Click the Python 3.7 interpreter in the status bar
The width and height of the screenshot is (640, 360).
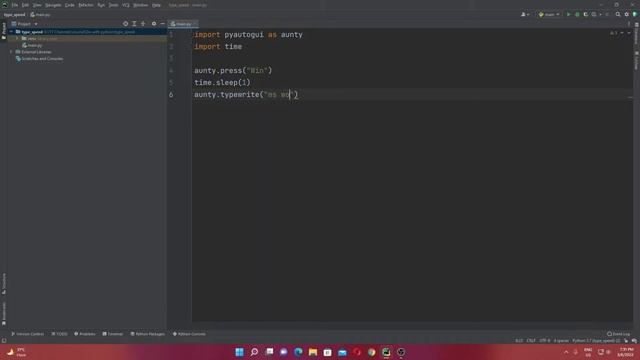[596, 340]
